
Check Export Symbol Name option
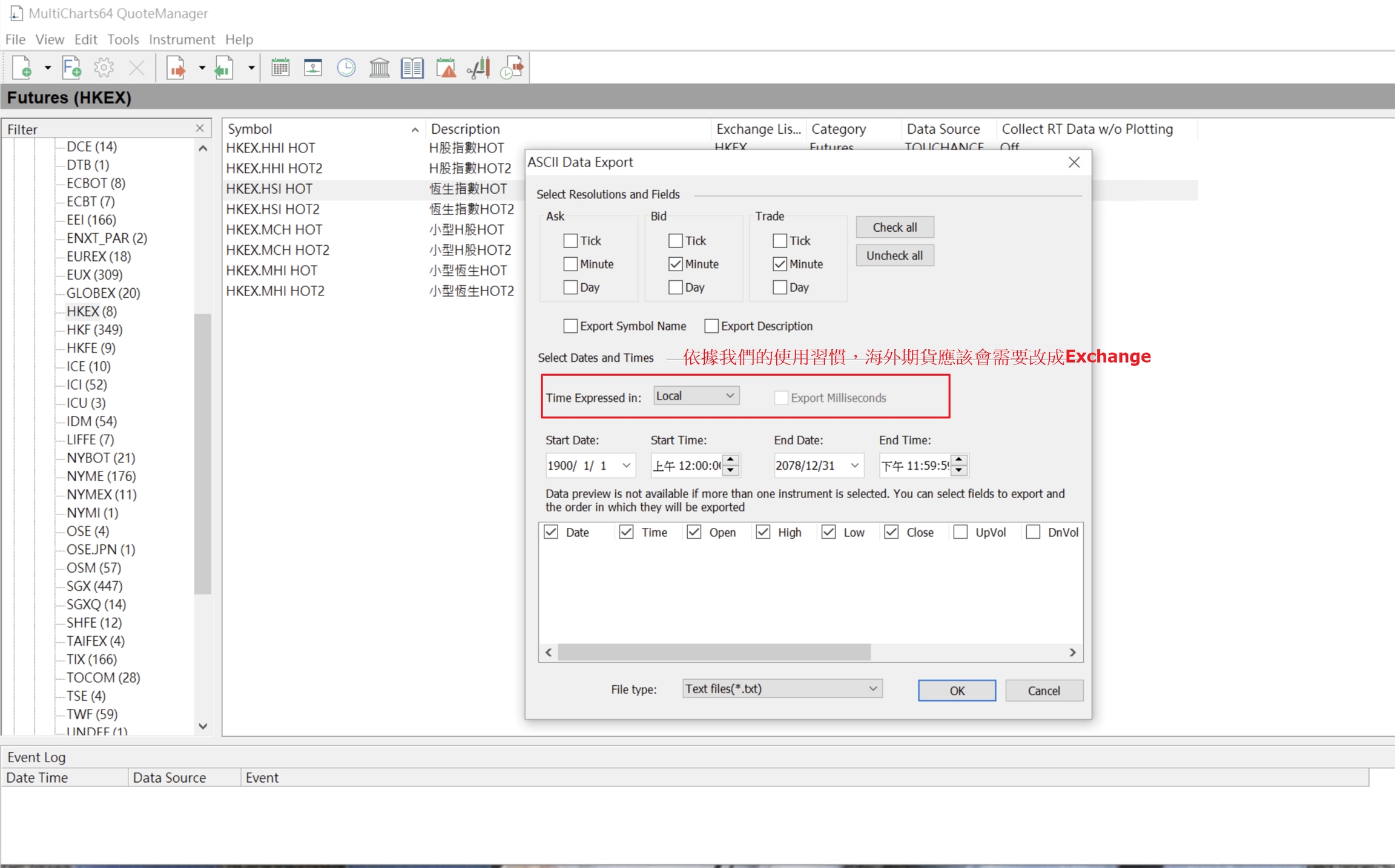(570, 326)
